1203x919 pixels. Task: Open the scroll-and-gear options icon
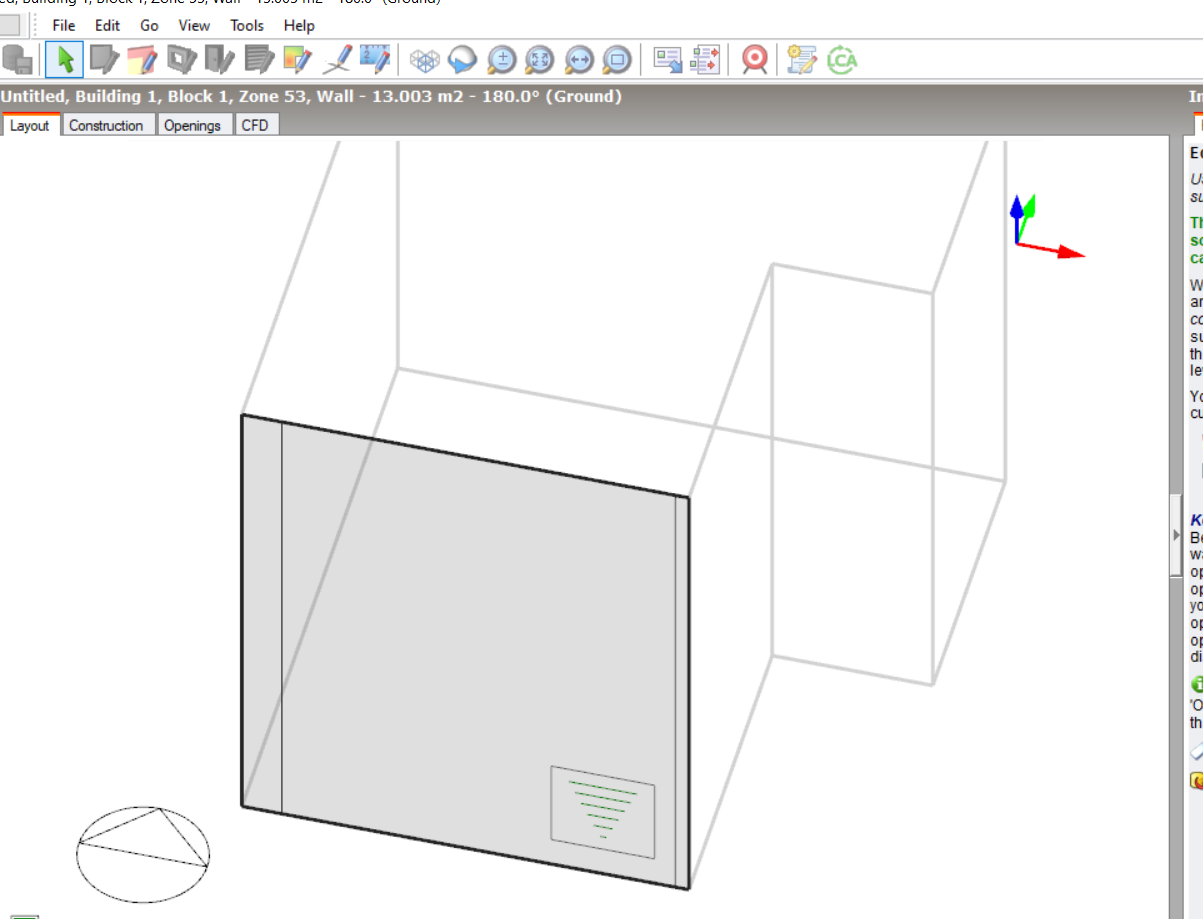[x=802, y=60]
